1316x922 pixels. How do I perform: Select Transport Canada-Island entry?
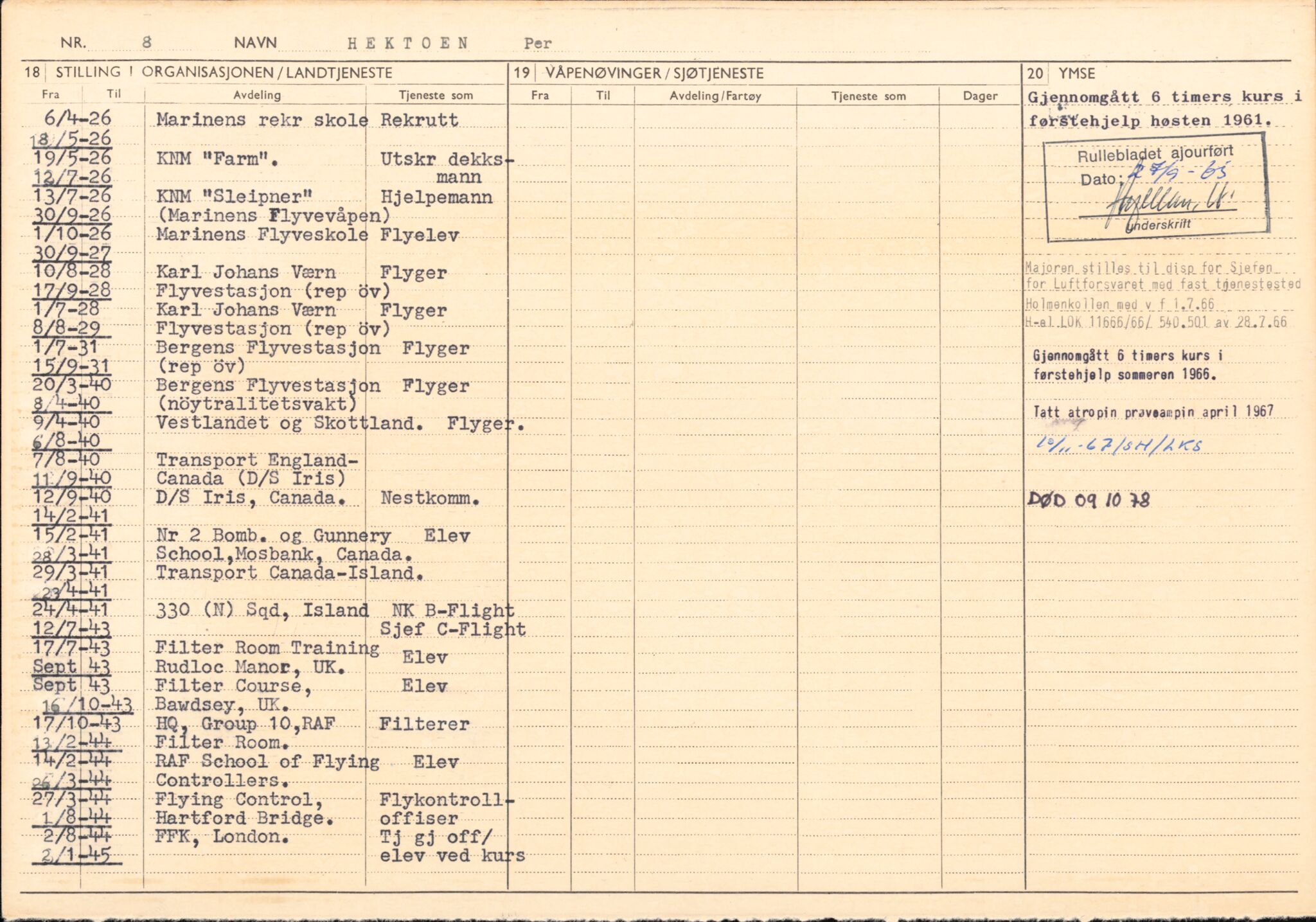click(290, 572)
